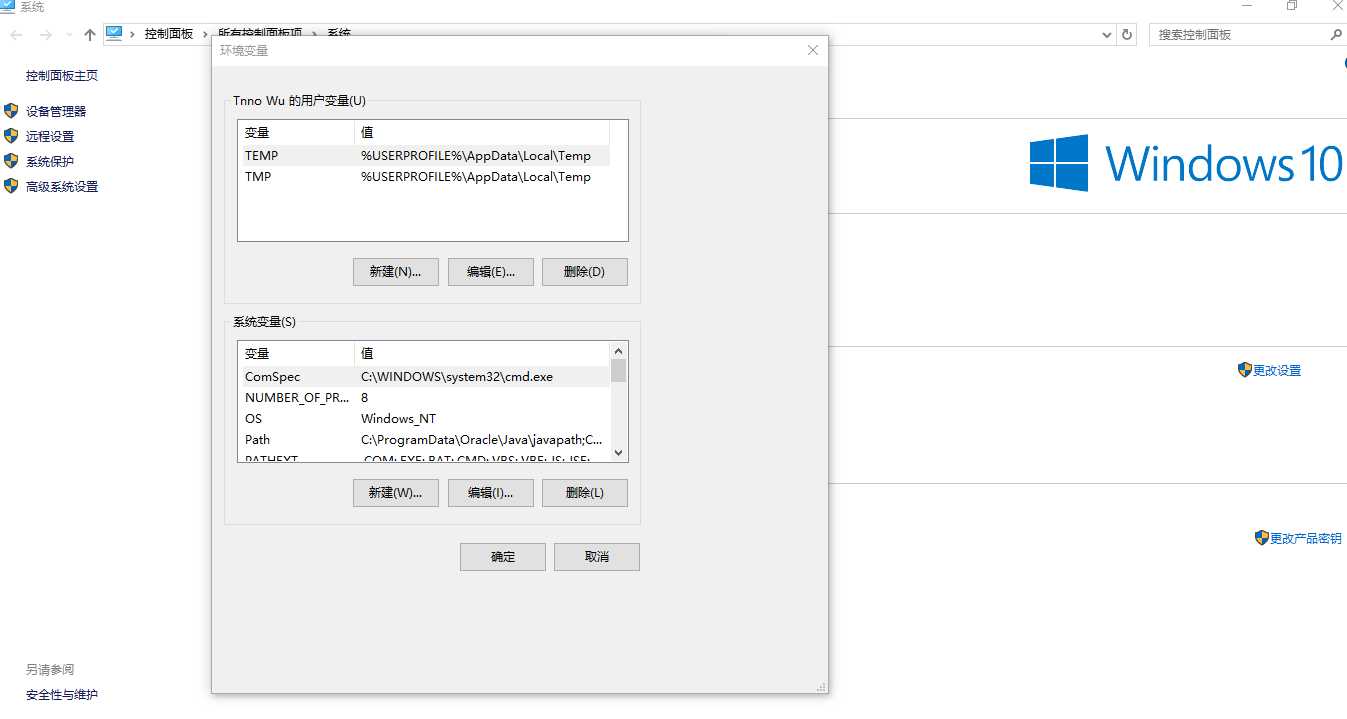Click shield icon next to 设备管理器

pos(11,111)
